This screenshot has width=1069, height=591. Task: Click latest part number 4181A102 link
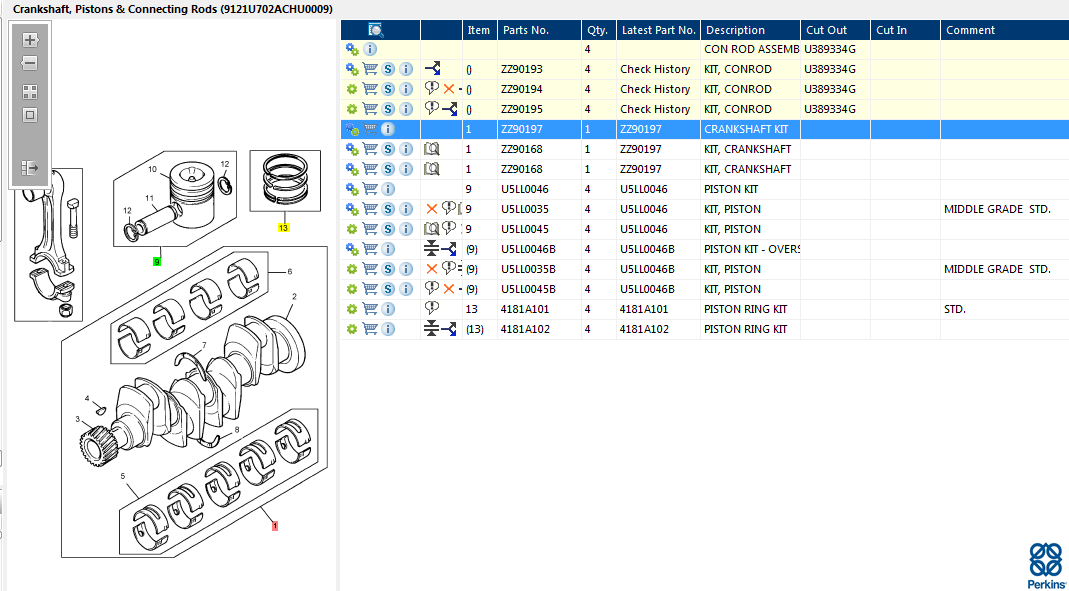[x=644, y=329]
